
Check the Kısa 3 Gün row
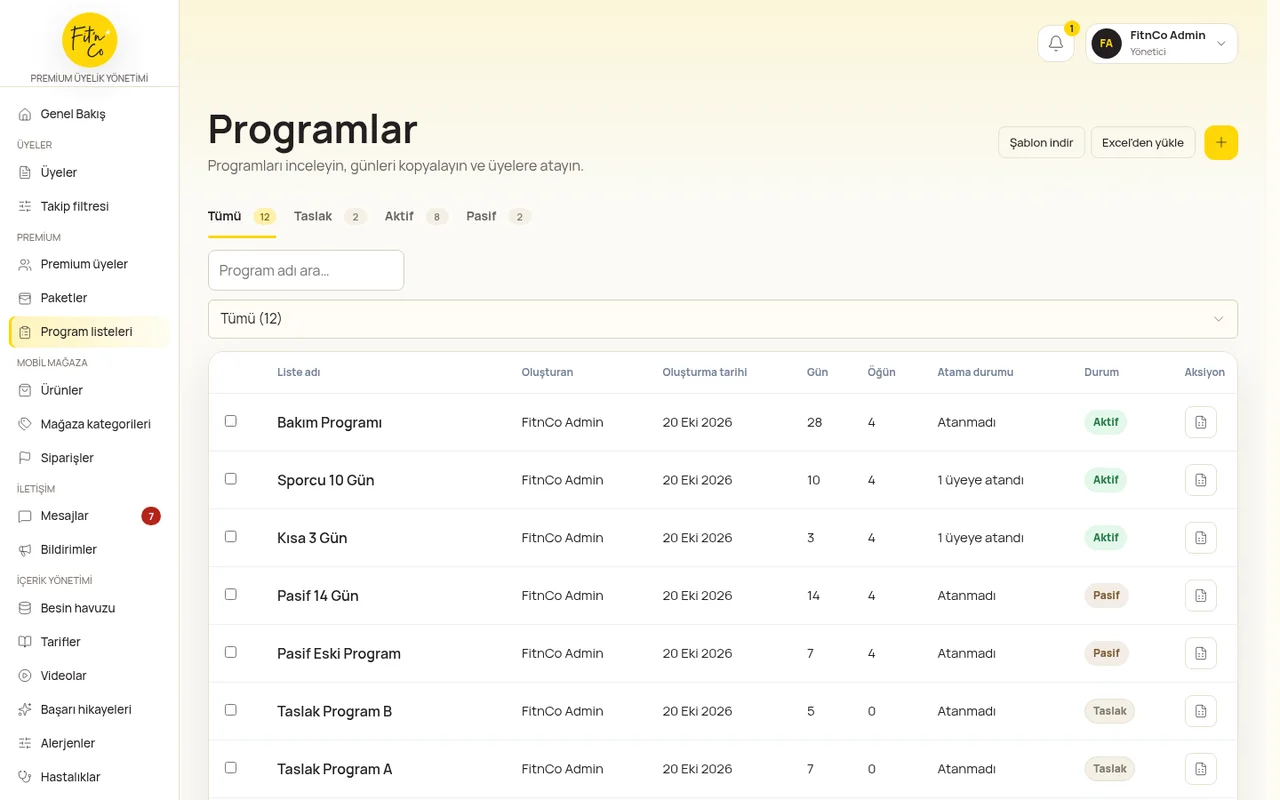pos(231,537)
